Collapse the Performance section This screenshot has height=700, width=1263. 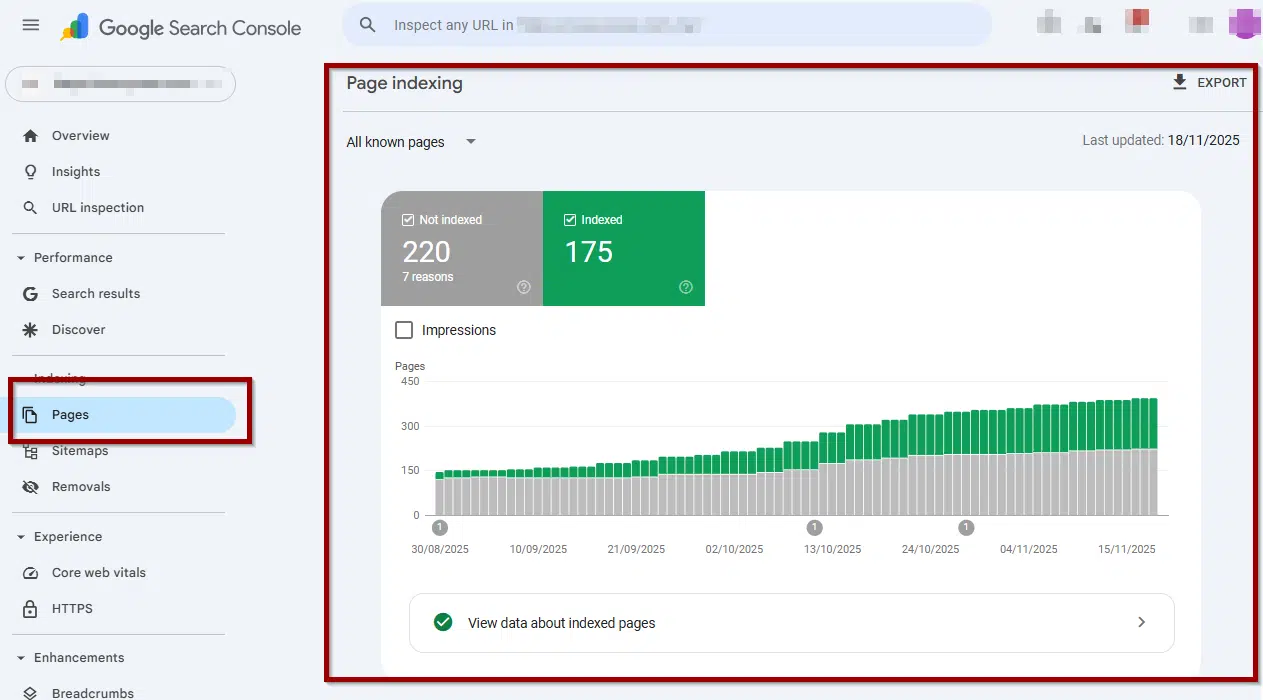(21, 258)
